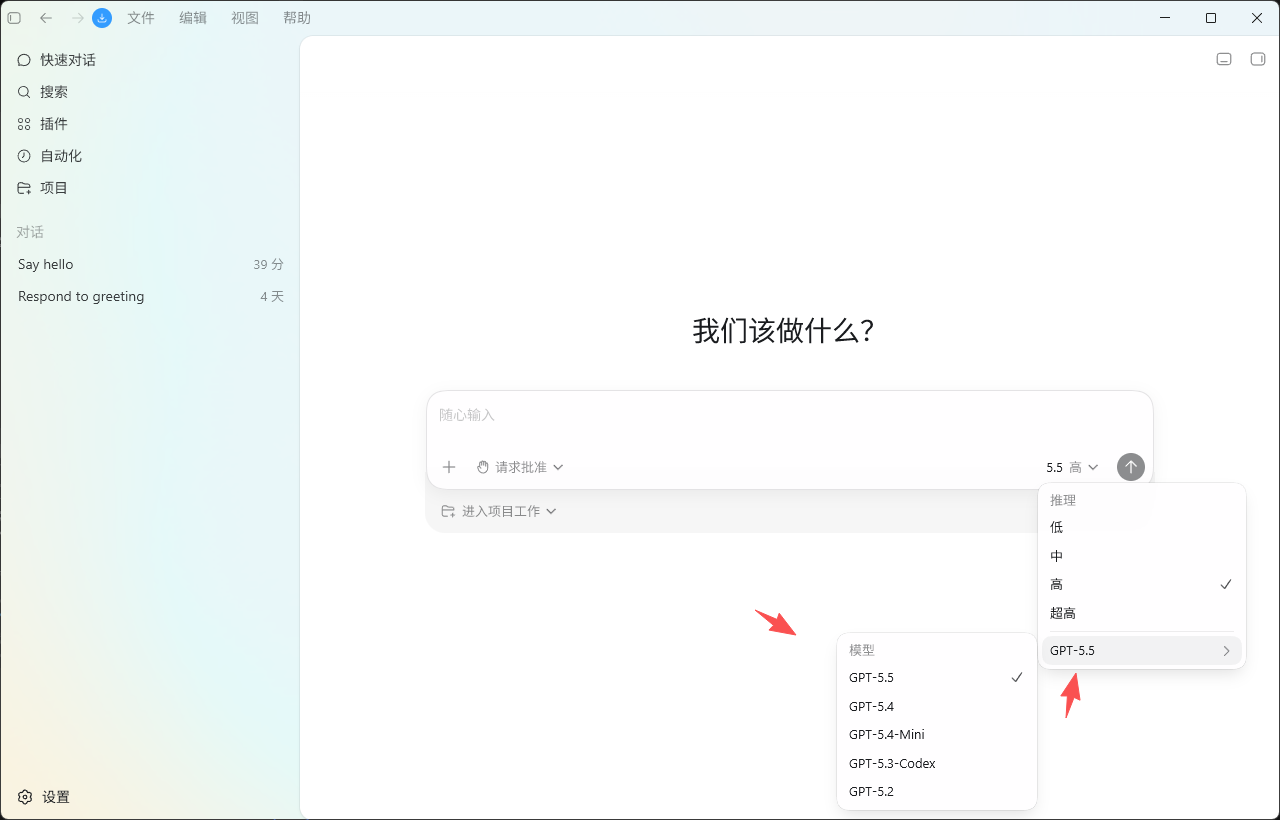1280x820 pixels.
Task: Open the 文件 menu
Action: [141, 18]
